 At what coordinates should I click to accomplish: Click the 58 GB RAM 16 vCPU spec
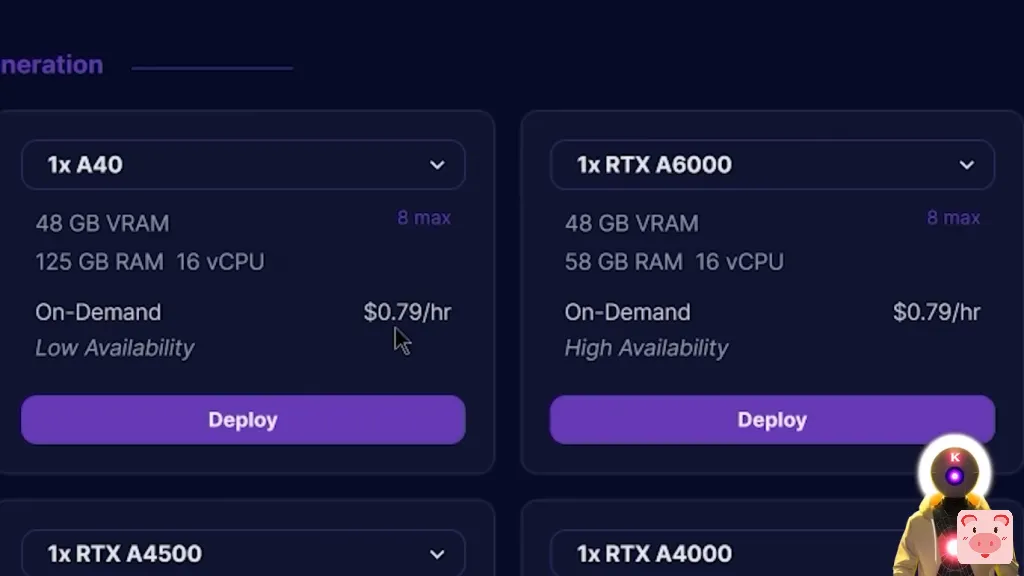tap(674, 262)
